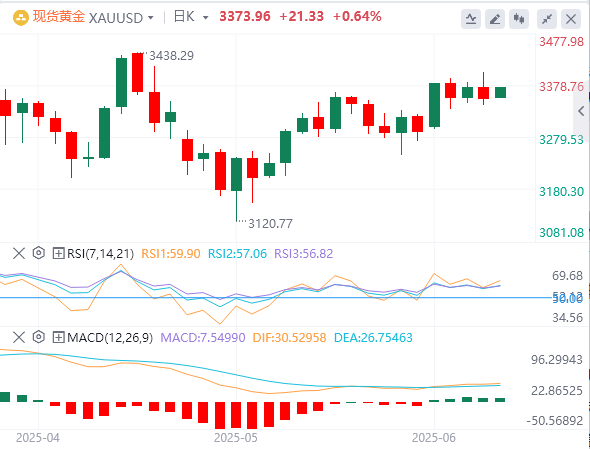Remove the MACD indicator panel
This screenshot has width=590, height=449.
(x=19, y=337)
